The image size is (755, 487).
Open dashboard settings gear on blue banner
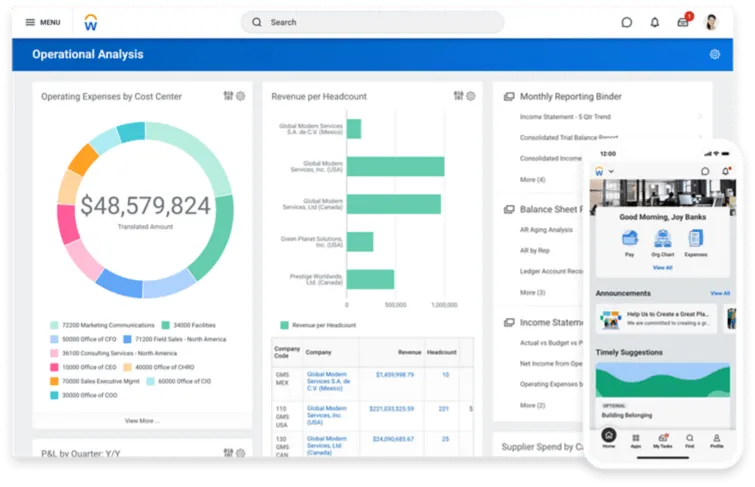click(715, 54)
